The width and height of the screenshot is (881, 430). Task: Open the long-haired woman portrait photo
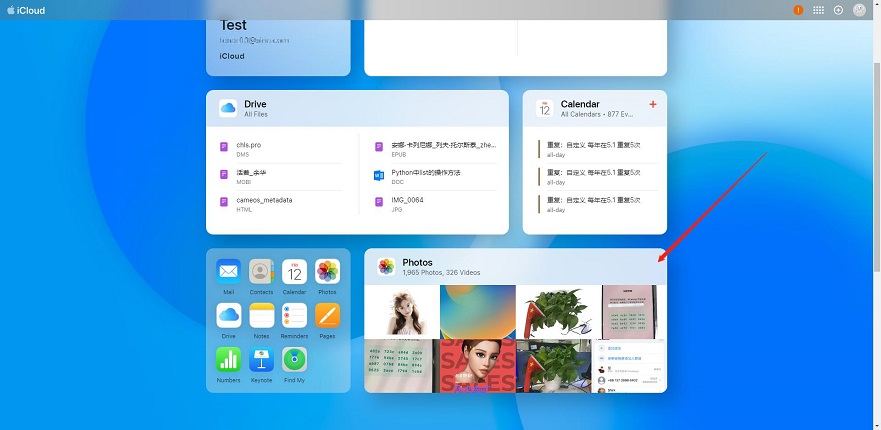click(402, 311)
